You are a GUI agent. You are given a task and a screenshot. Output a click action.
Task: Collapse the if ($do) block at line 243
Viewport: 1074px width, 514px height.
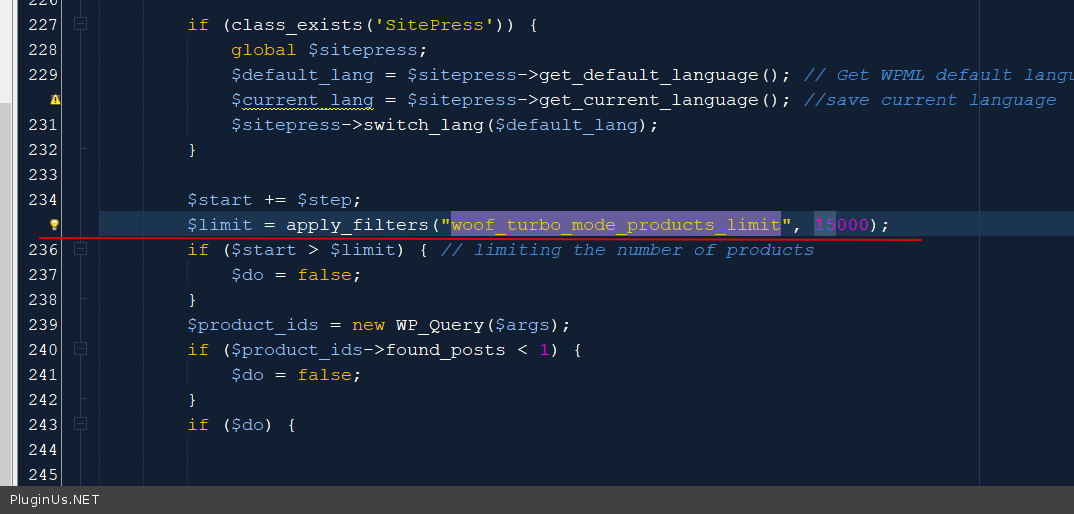pyautogui.click(x=80, y=424)
